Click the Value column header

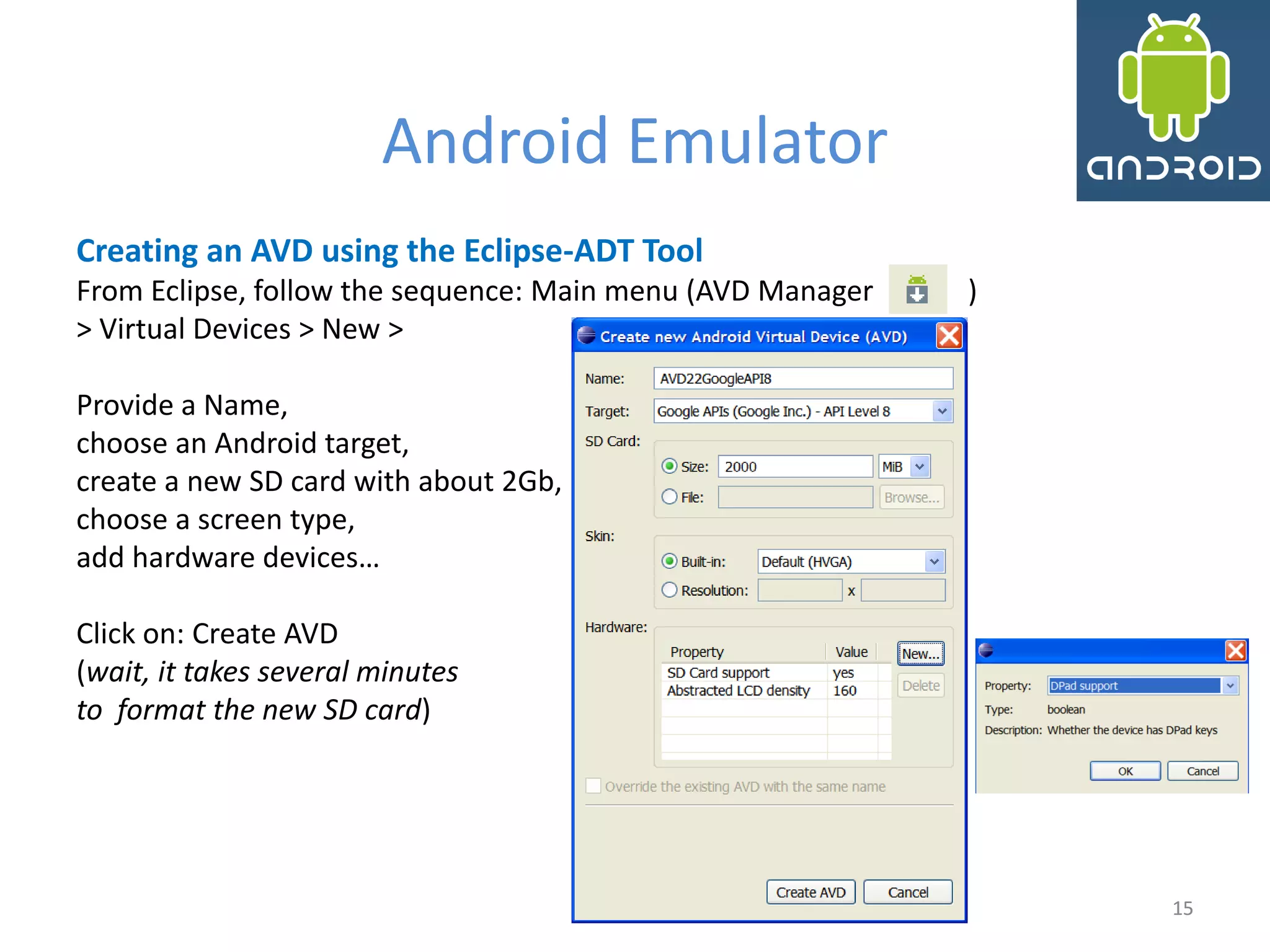[851, 652]
